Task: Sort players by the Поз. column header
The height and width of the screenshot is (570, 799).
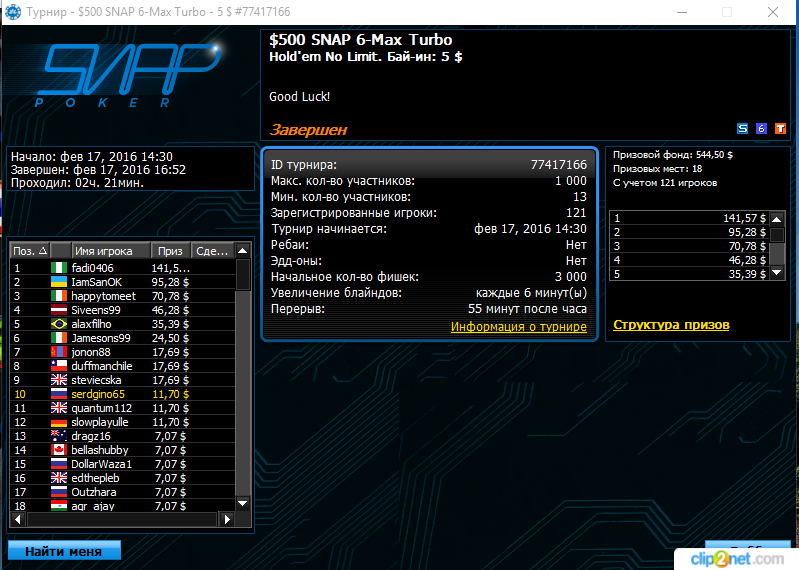Action: tap(30, 251)
